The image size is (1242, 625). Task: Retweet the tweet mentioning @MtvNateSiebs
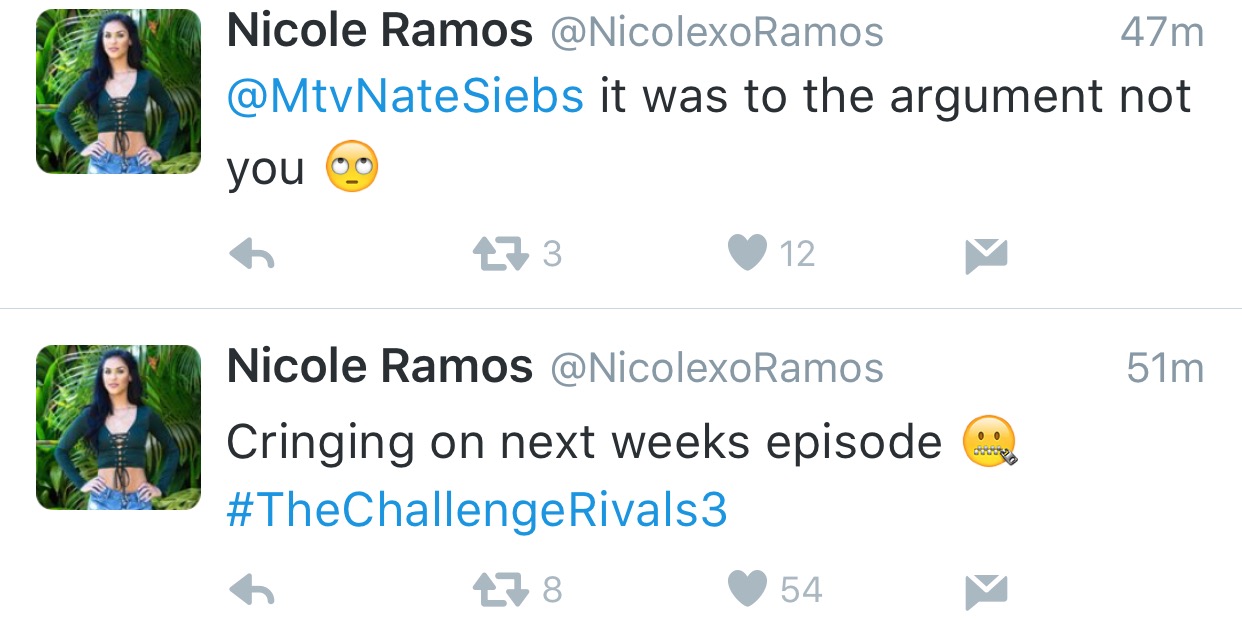click(x=502, y=255)
